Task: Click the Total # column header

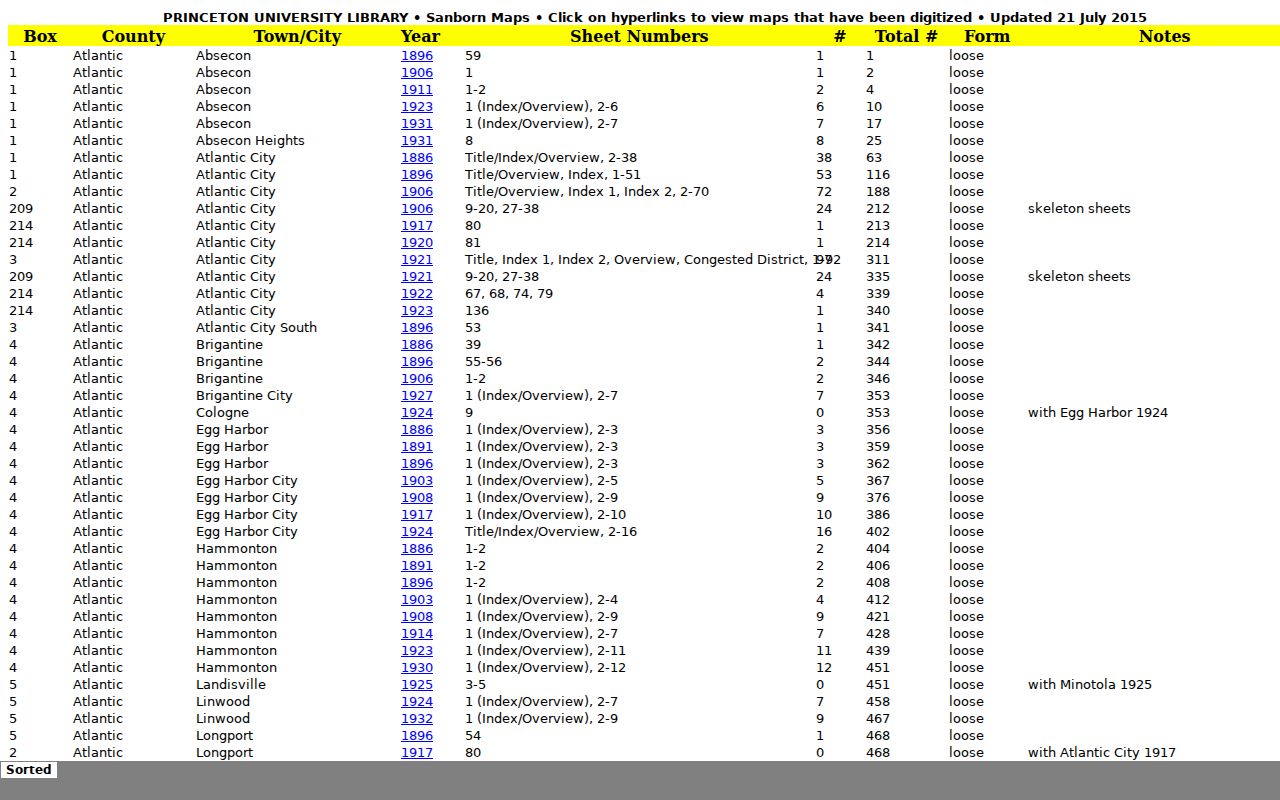Action: 906,36
